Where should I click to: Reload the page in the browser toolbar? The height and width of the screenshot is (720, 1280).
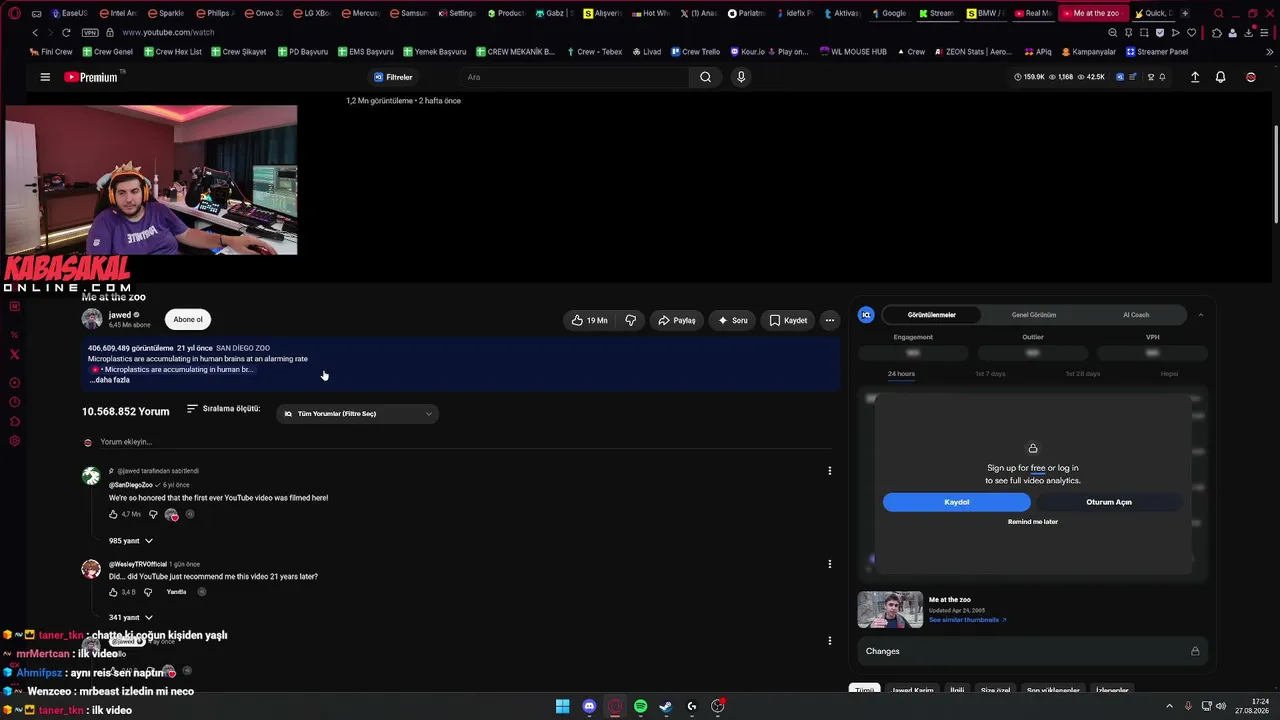[x=66, y=32]
